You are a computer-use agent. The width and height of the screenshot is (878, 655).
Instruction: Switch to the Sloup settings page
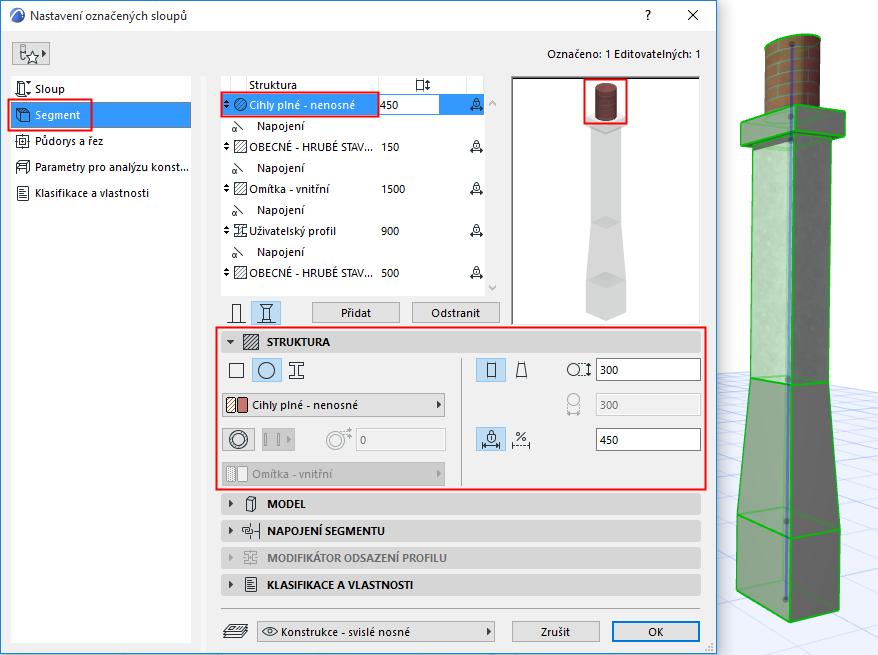[50, 88]
